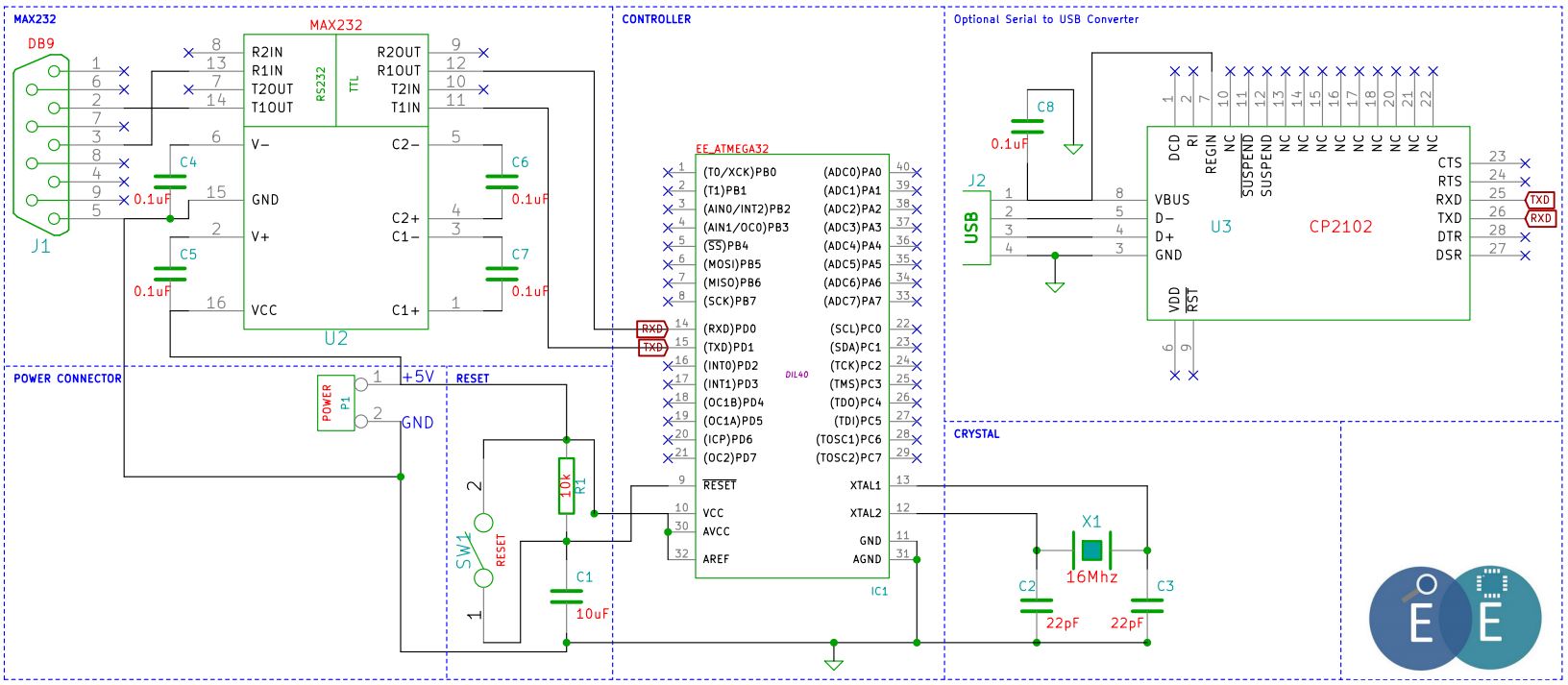Select the 16Mhz crystal X1
The height and width of the screenshot is (685, 1568).
[1091, 550]
